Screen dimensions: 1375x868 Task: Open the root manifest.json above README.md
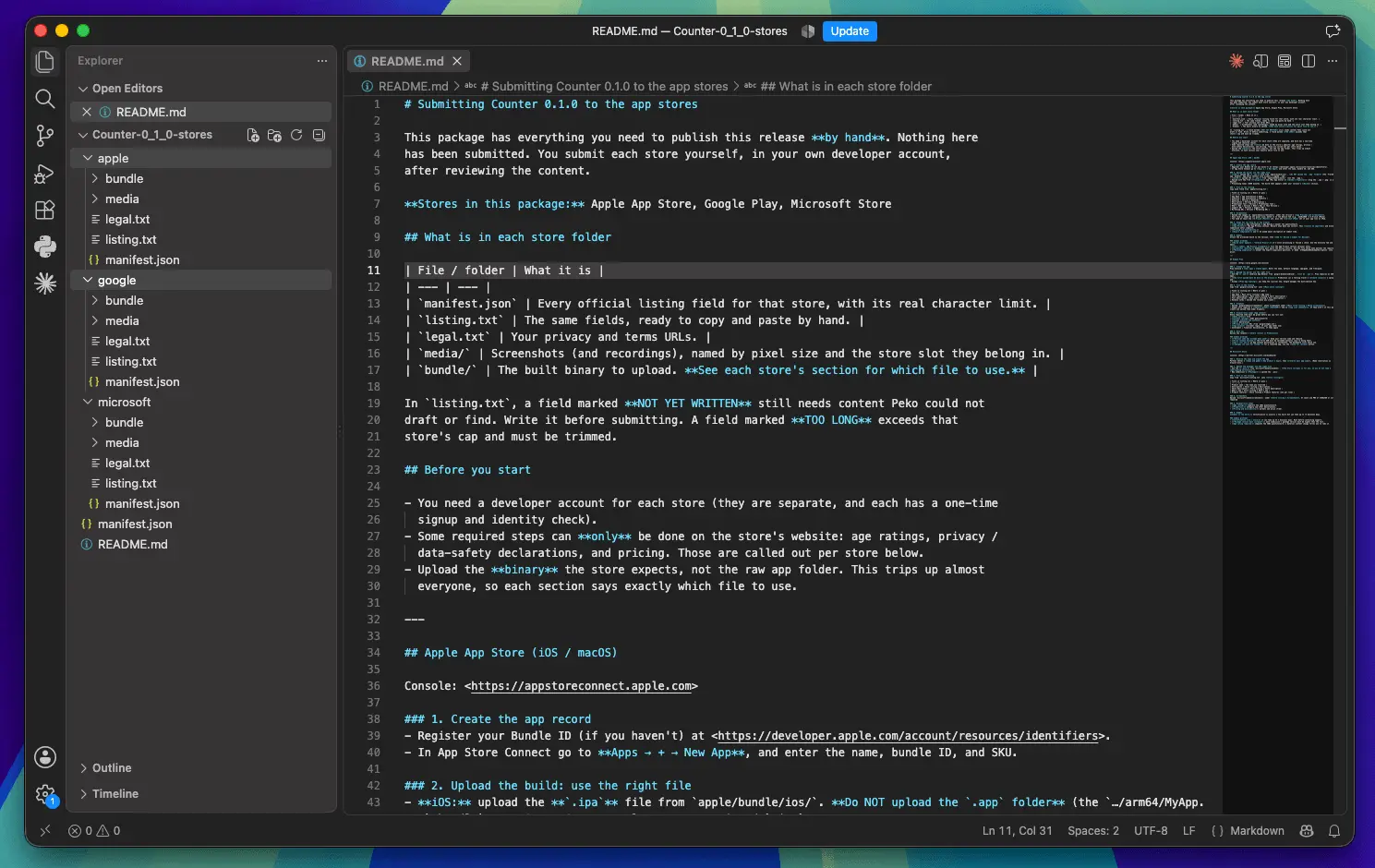tap(135, 524)
